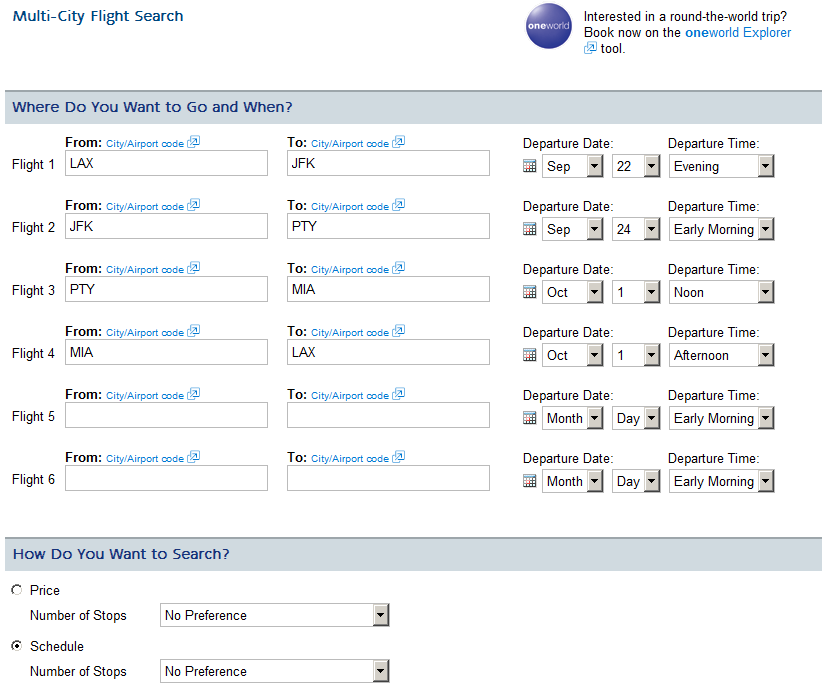Open calendar icon for Flight 1 departure date
Viewport: 824px width, 687px height.
[x=530, y=167]
